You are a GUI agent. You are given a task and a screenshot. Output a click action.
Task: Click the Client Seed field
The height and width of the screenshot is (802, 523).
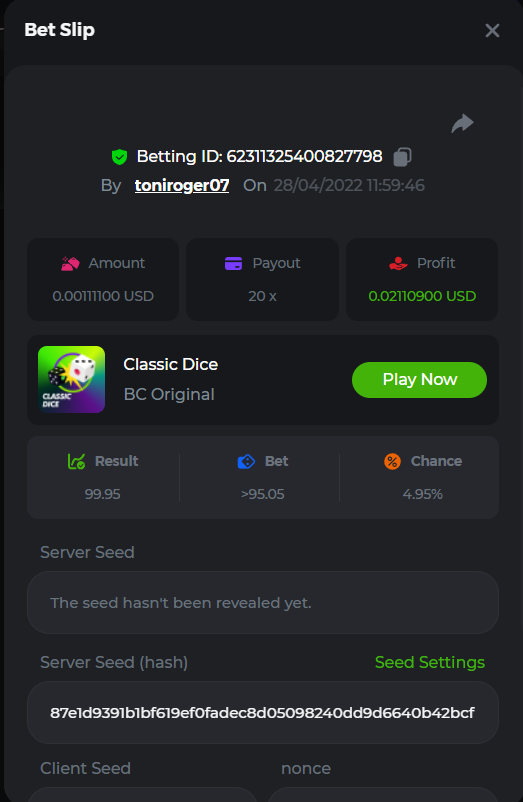click(x=142, y=794)
